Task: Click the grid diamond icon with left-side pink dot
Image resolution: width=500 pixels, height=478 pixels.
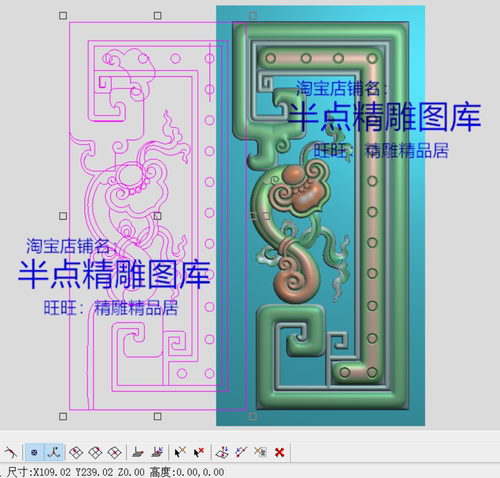Action: tap(76, 452)
